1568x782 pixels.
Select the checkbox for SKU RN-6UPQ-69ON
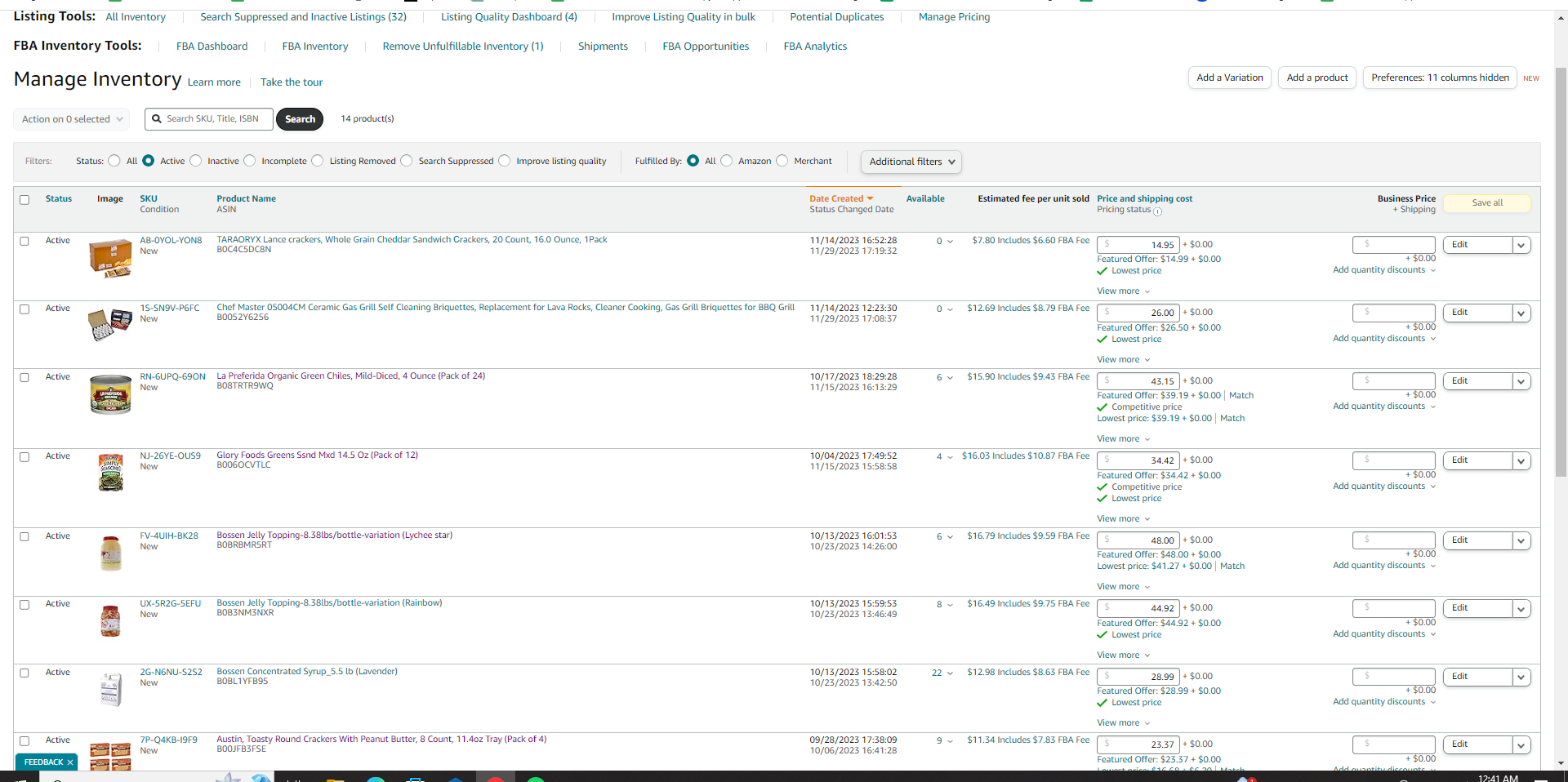point(24,377)
